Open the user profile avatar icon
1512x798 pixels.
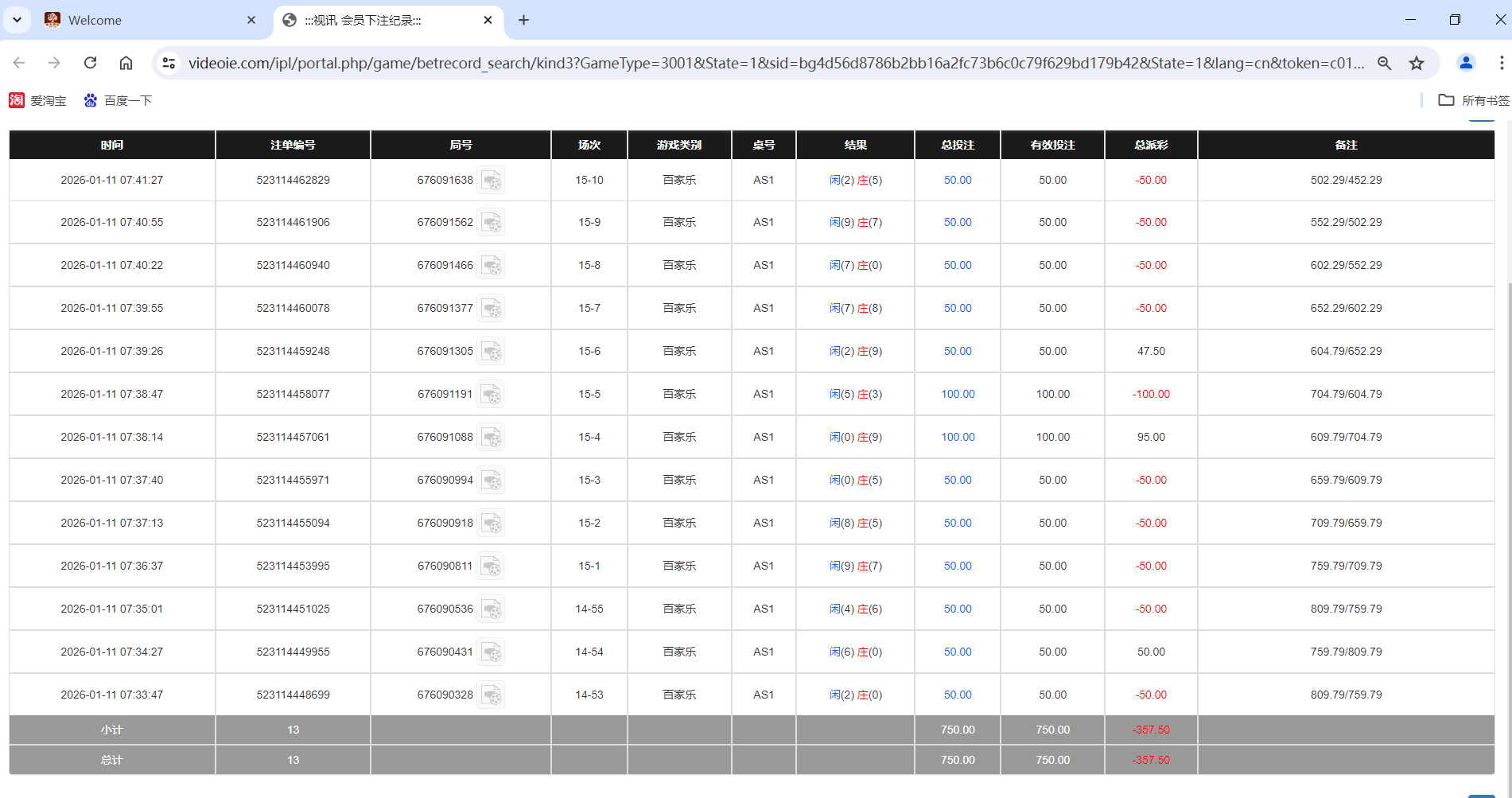coord(1466,63)
